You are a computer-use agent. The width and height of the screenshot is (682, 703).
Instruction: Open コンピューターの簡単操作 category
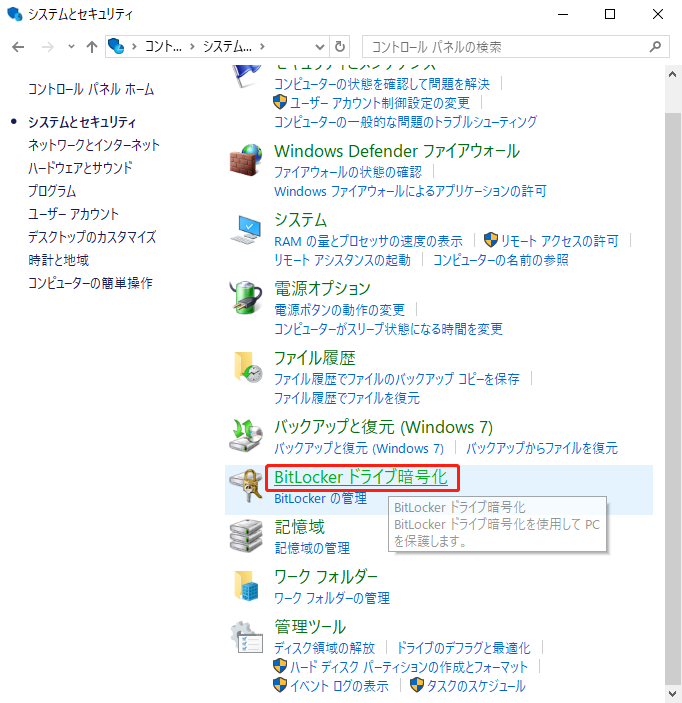[x=90, y=283]
